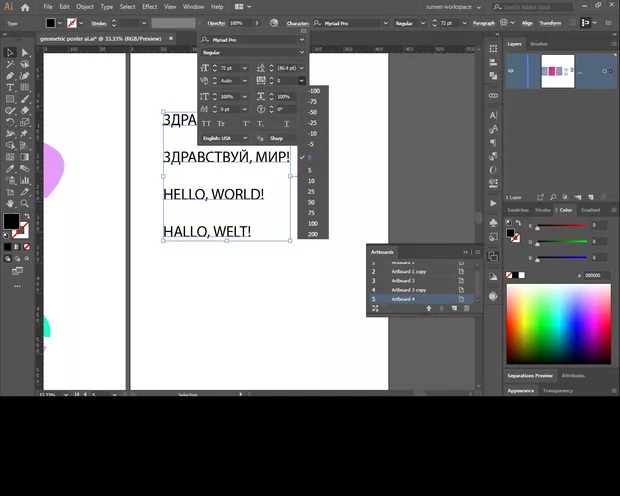The width and height of the screenshot is (620, 496).
Task: Open the Links panel icon
Action: pyautogui.click(x=493, y=95)
